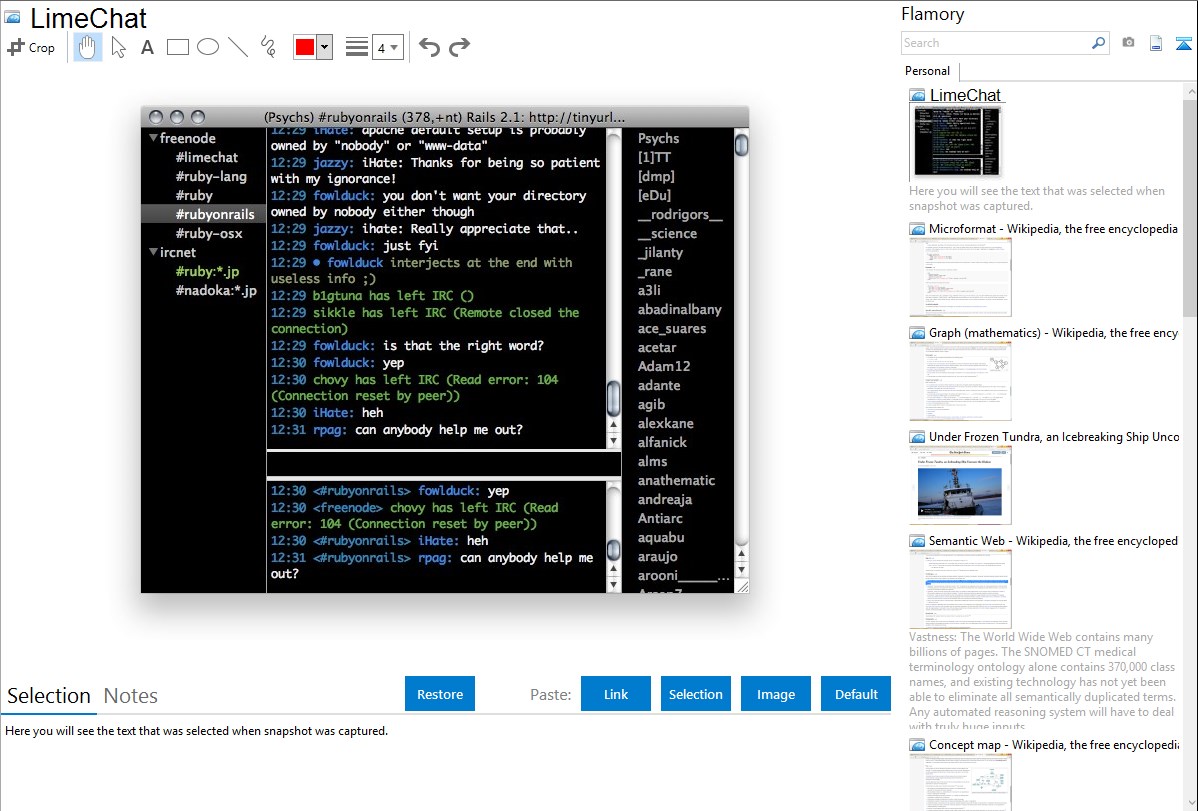Click the camera snapshot icon
The height and width of the screenshot is (811, 1198).
click(1128, 43)
